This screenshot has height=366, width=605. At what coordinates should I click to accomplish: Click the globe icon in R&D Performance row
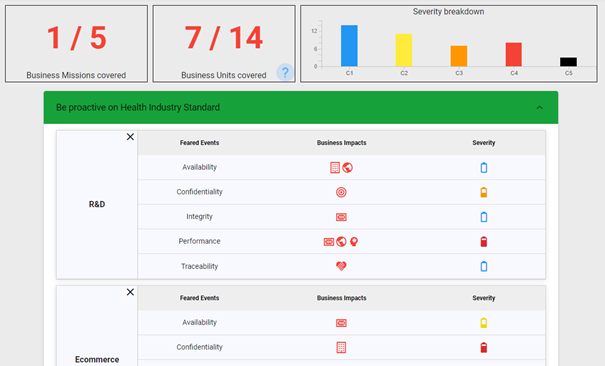[341, 242]
